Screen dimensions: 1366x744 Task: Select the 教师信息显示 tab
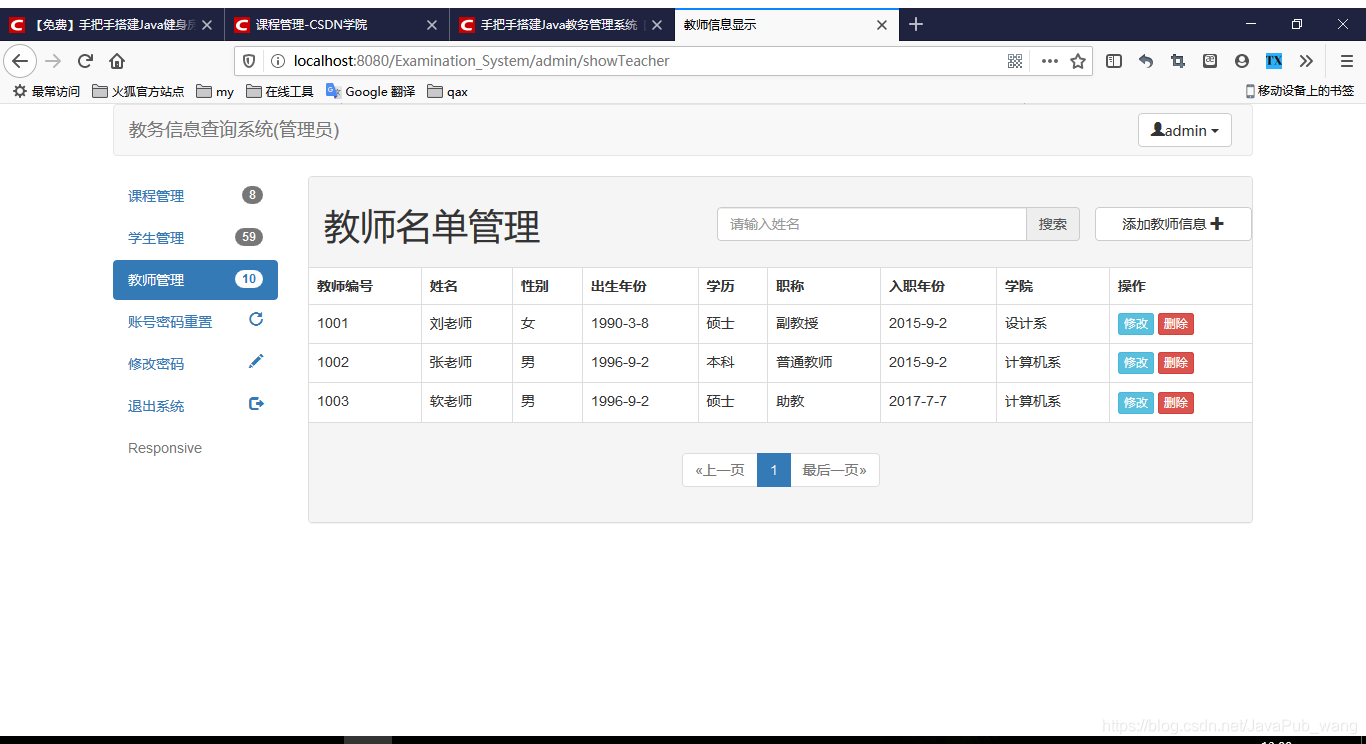(x=787, y=25)
